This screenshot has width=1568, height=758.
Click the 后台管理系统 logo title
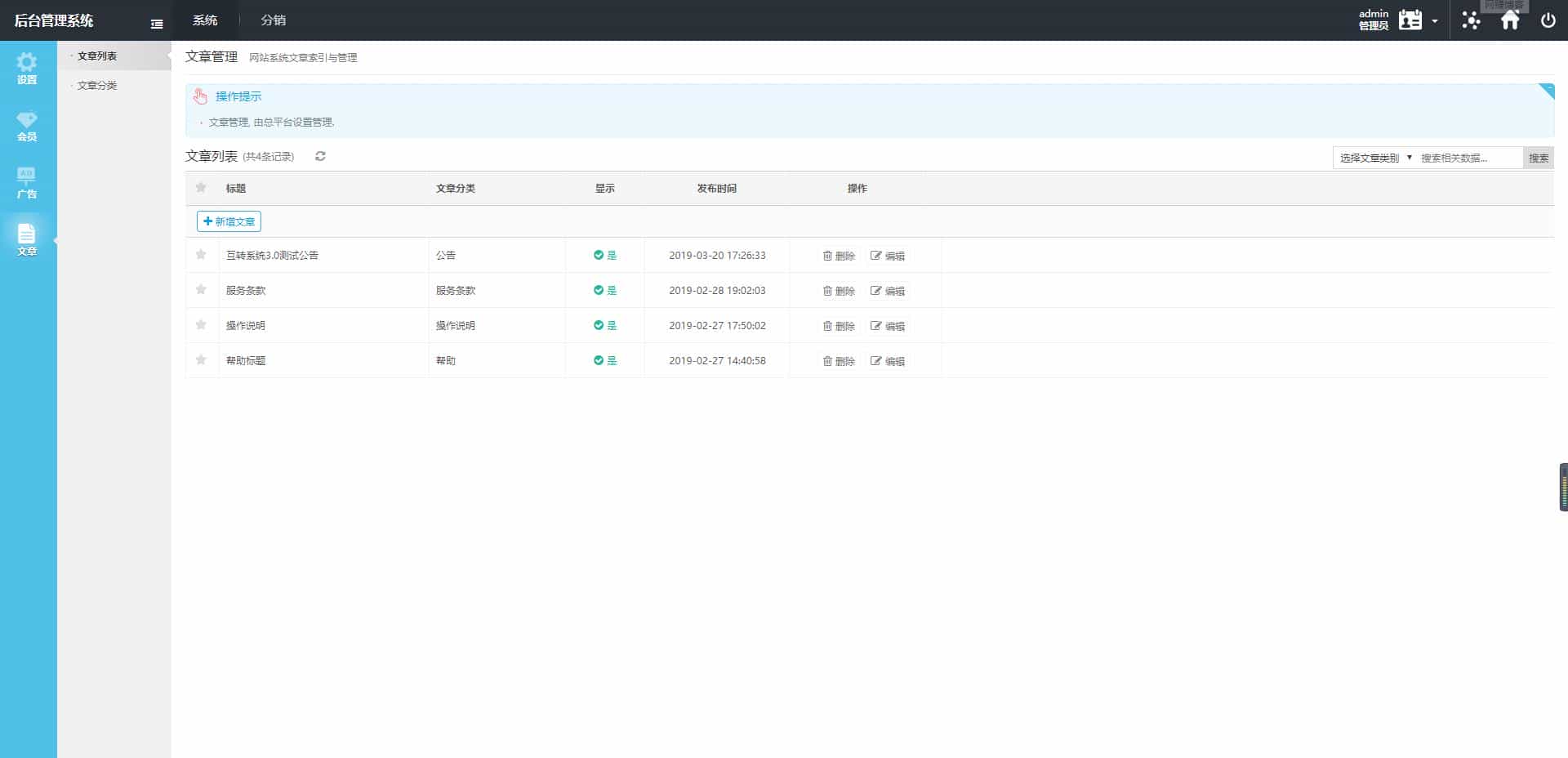click(54, 20)
